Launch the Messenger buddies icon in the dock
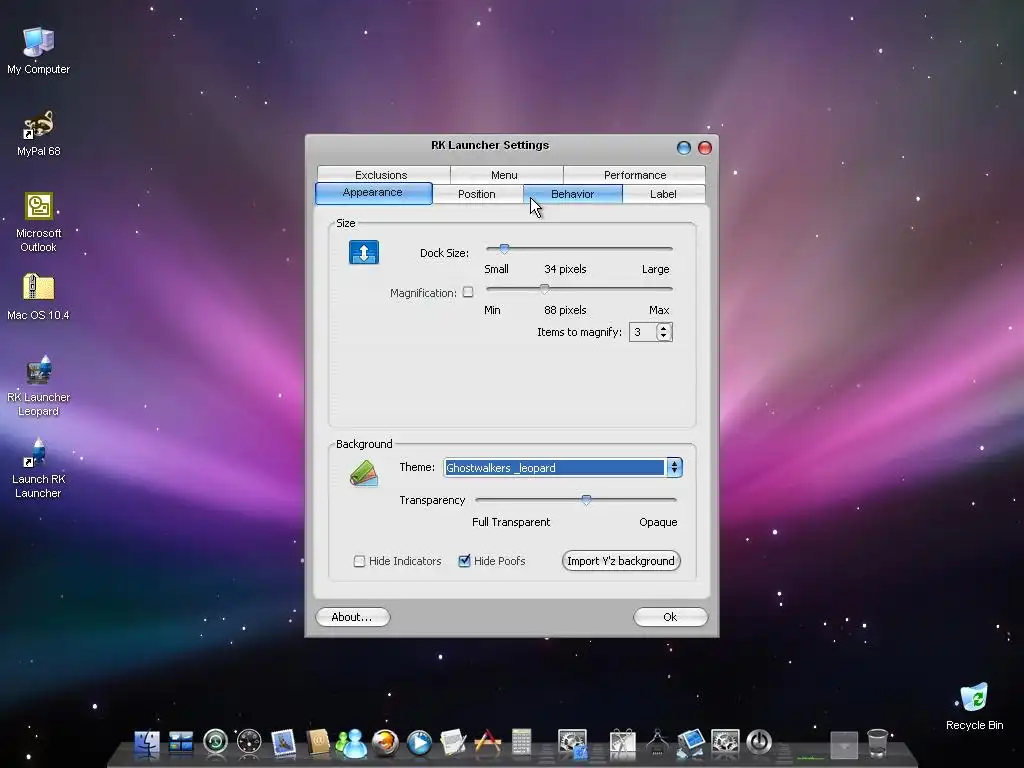1024x768 pixels. 351,743
